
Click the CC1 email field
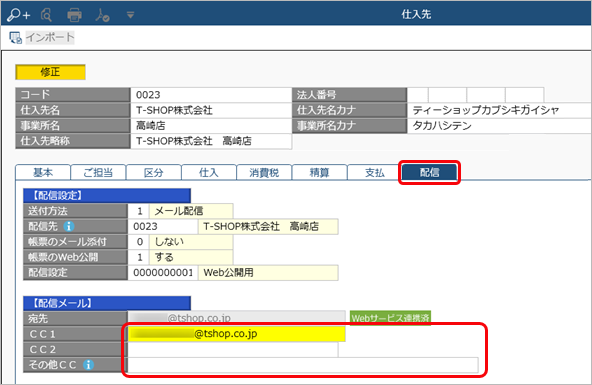[237, 334]
